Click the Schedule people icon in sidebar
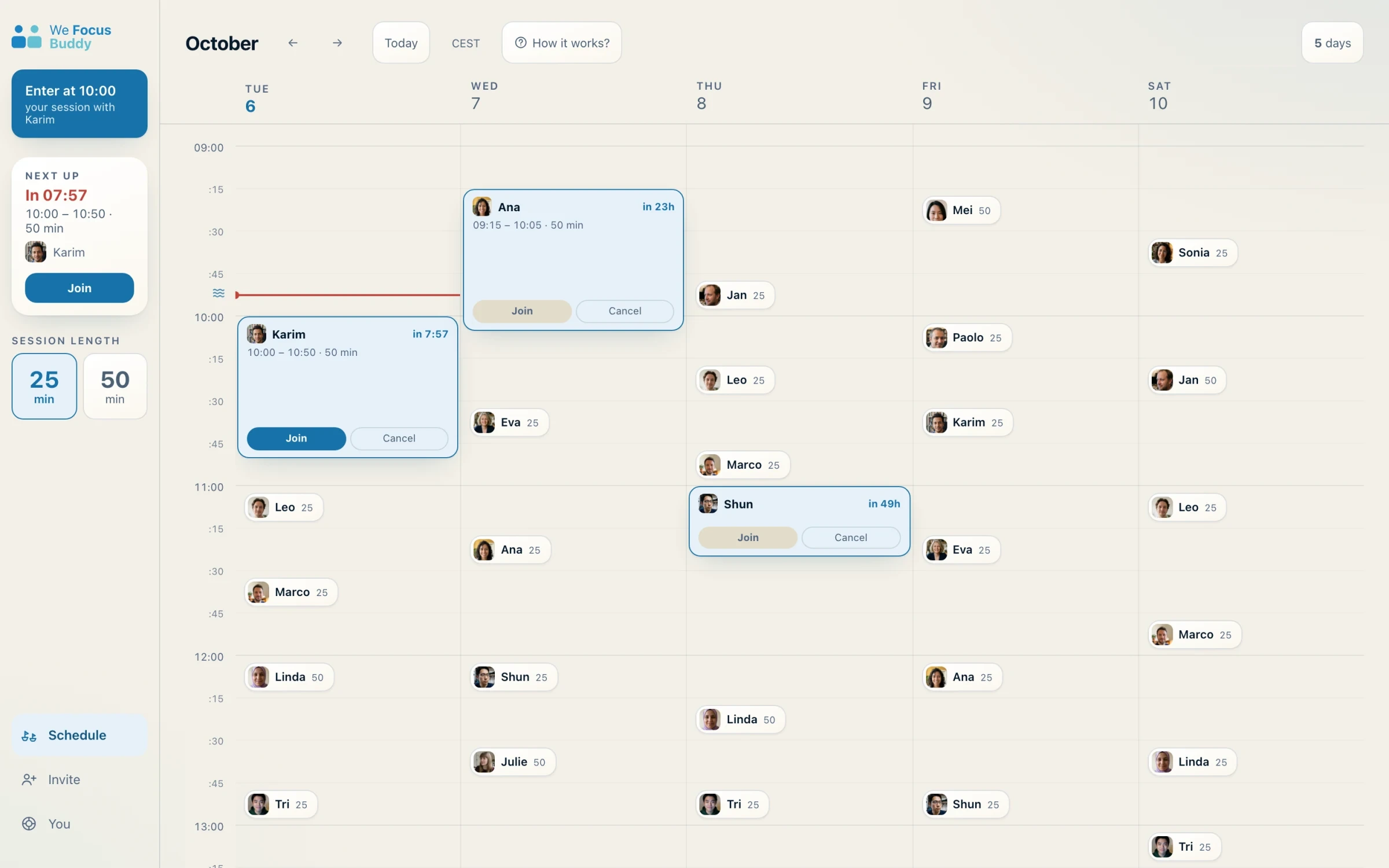Viewport: 1389px width, 868px height. pos(29,735)
